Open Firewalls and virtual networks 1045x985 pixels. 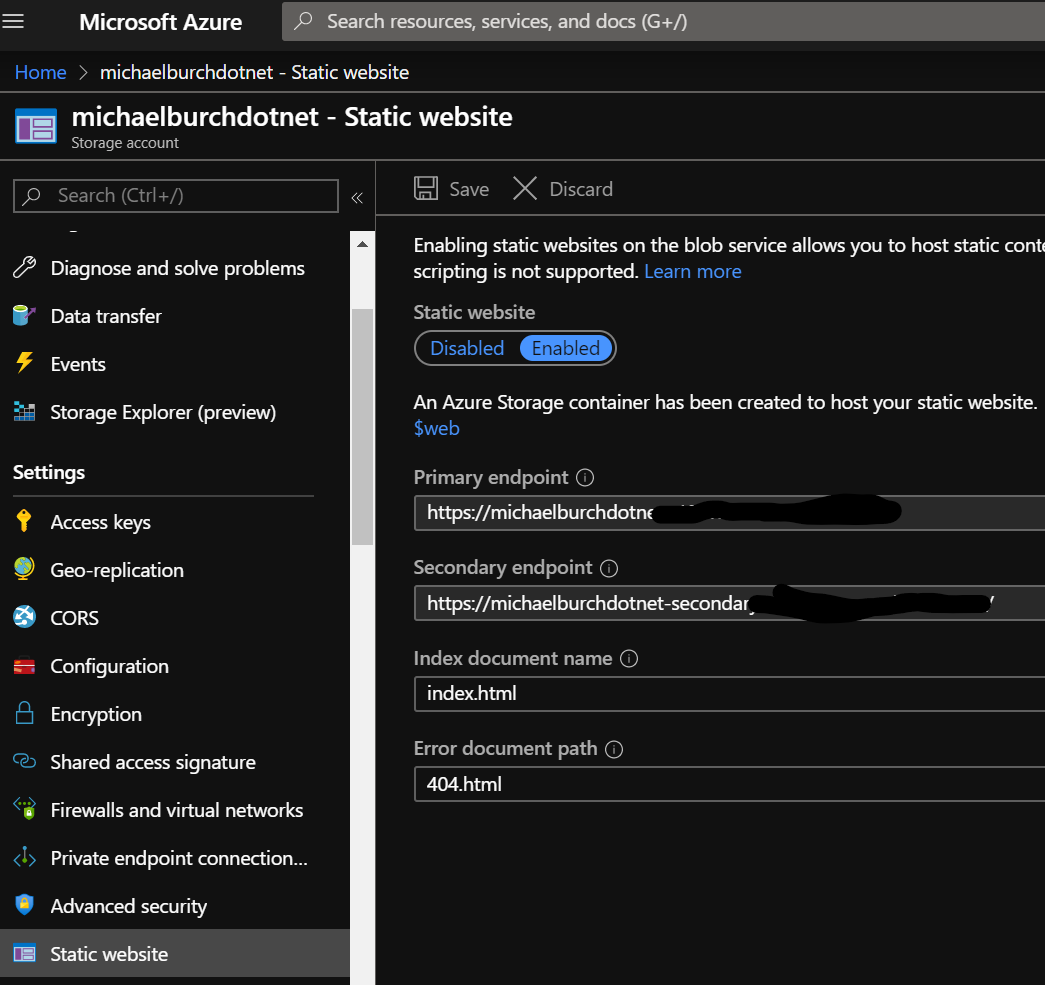click(x=175, y=809)
